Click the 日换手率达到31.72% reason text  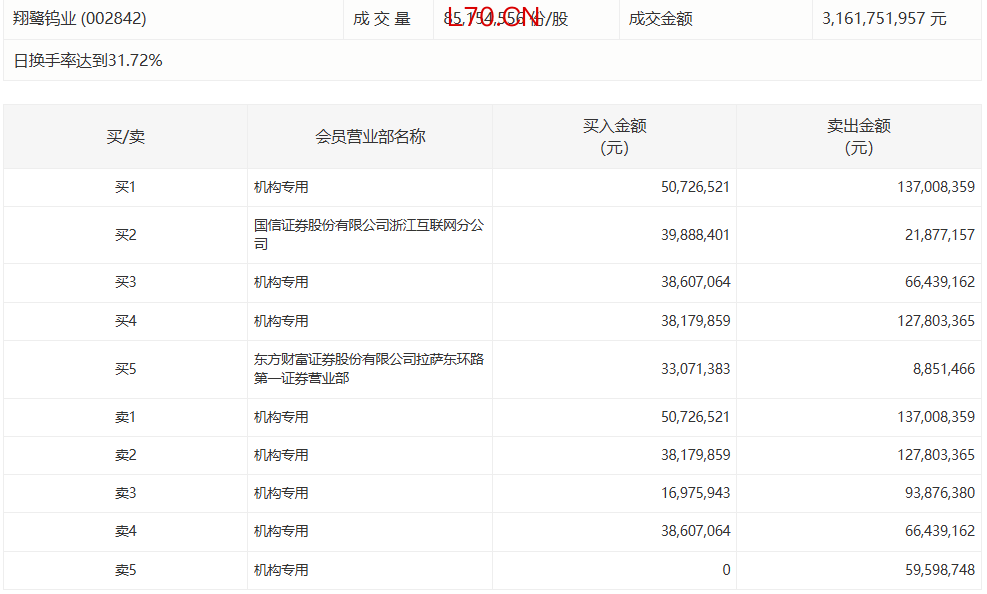click(88, 60)
